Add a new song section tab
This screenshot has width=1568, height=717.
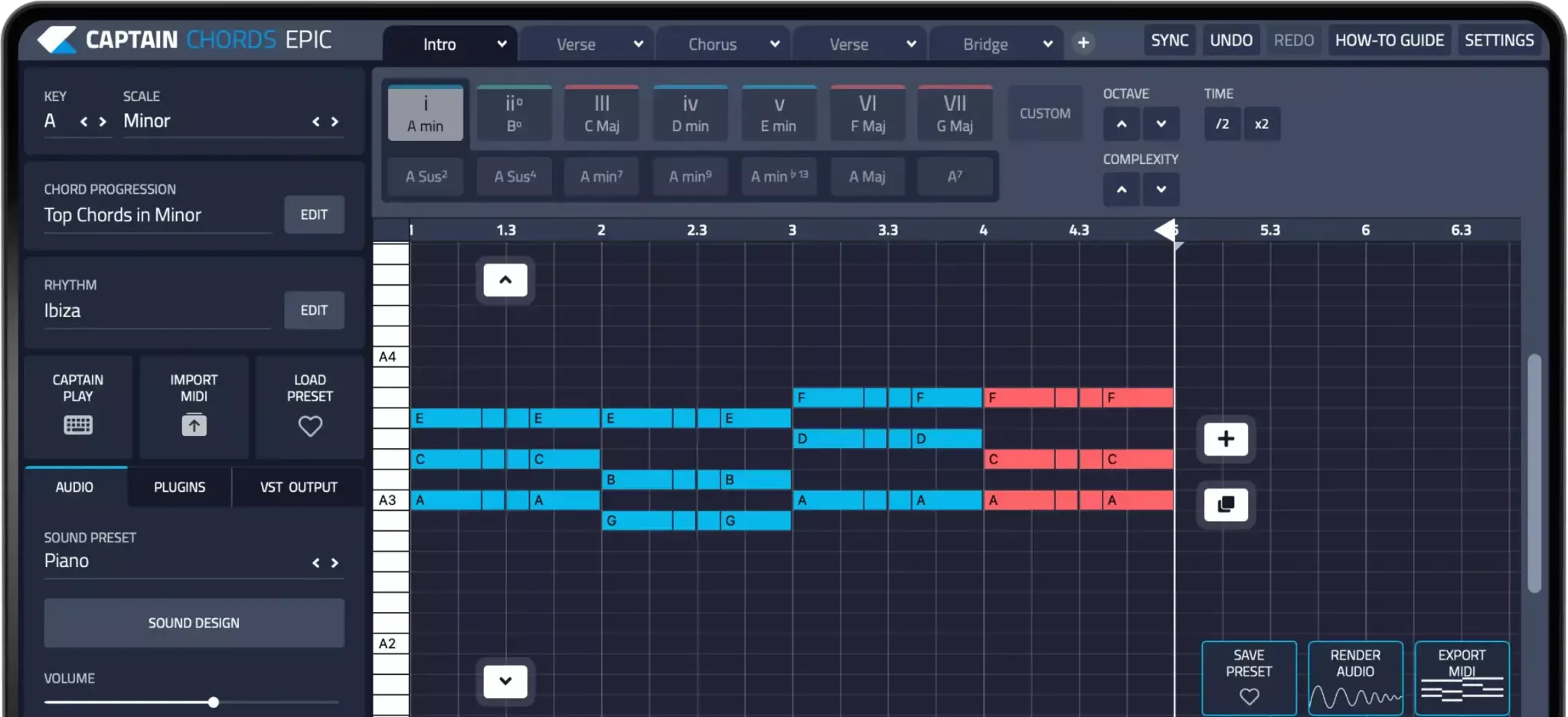click(x=1083, y=43)
